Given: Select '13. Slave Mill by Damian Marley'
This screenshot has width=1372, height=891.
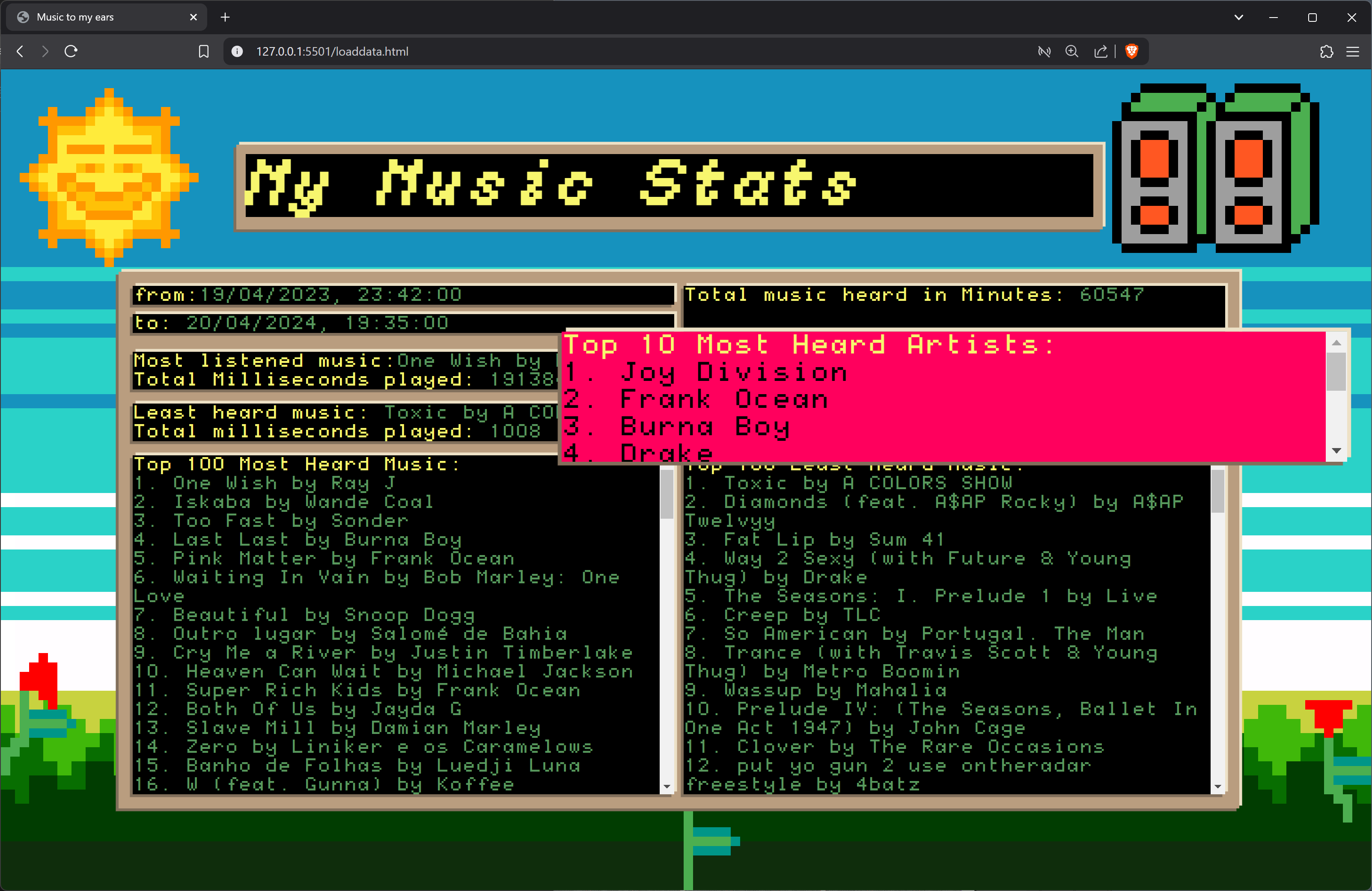Looking at the screenshot, I should click(x=336, y=728).
